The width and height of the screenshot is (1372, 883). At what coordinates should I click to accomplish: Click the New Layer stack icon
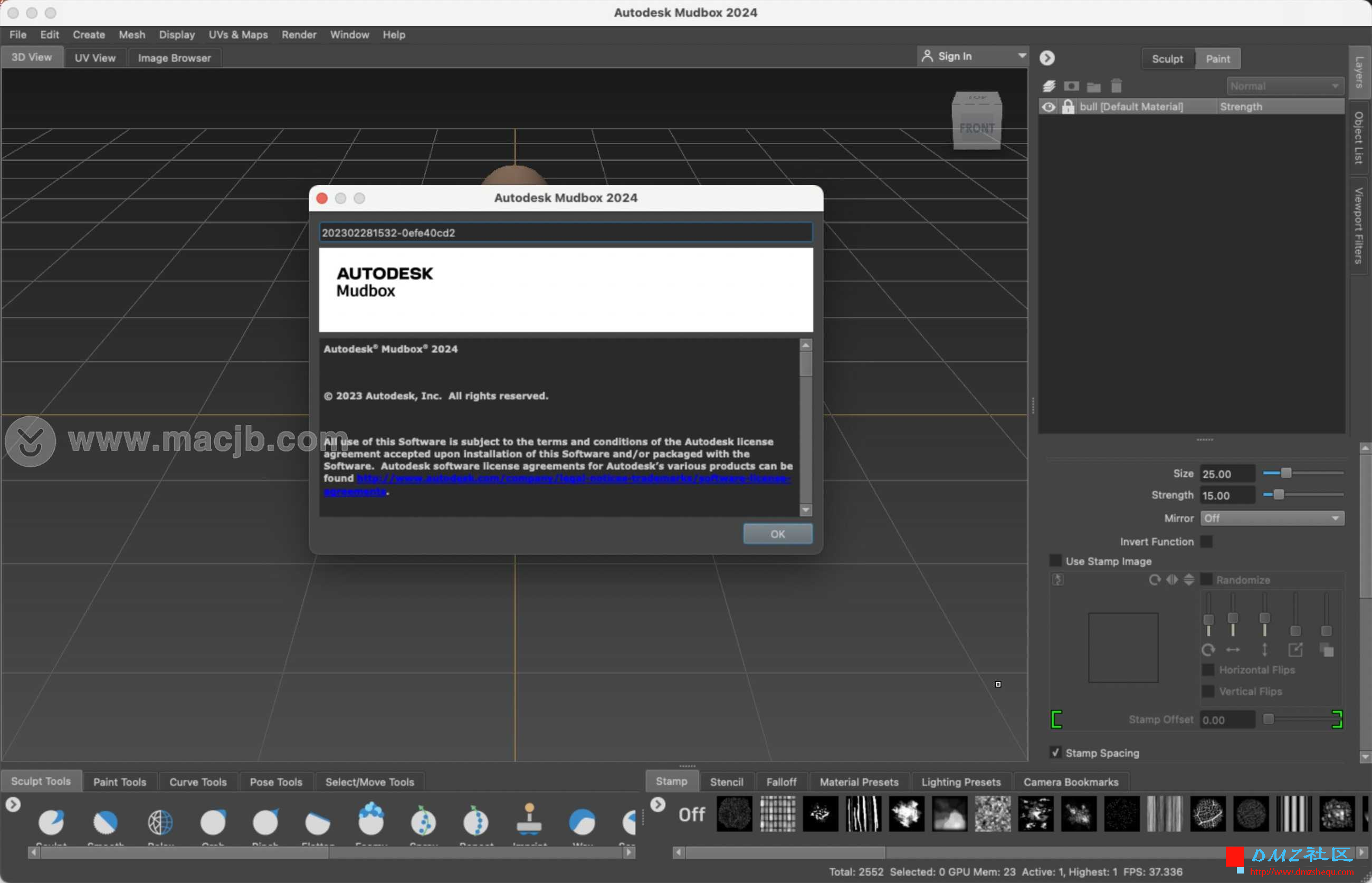click(x=1049, y=86)
